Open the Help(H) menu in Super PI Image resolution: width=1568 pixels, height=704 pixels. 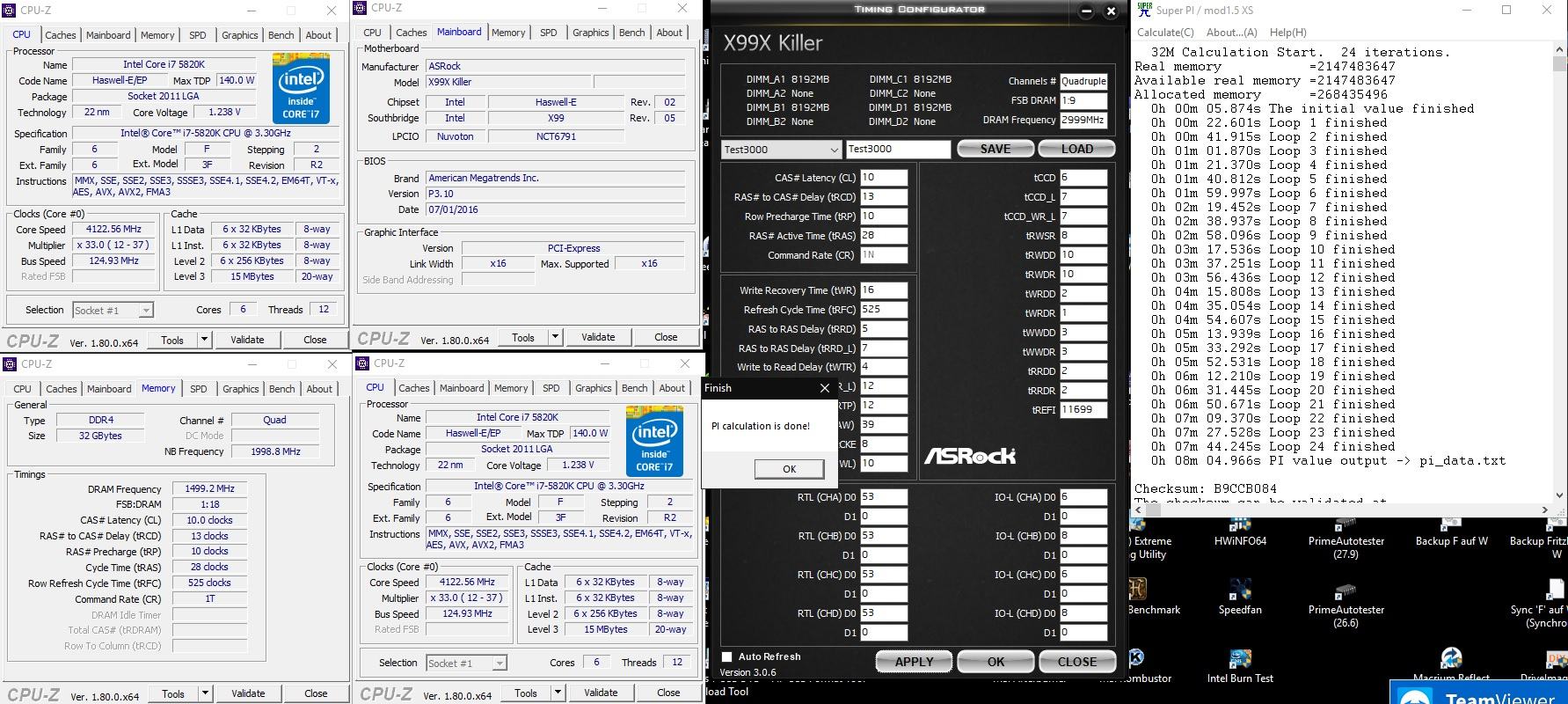pyautogui.click(x=1288, y=33)
